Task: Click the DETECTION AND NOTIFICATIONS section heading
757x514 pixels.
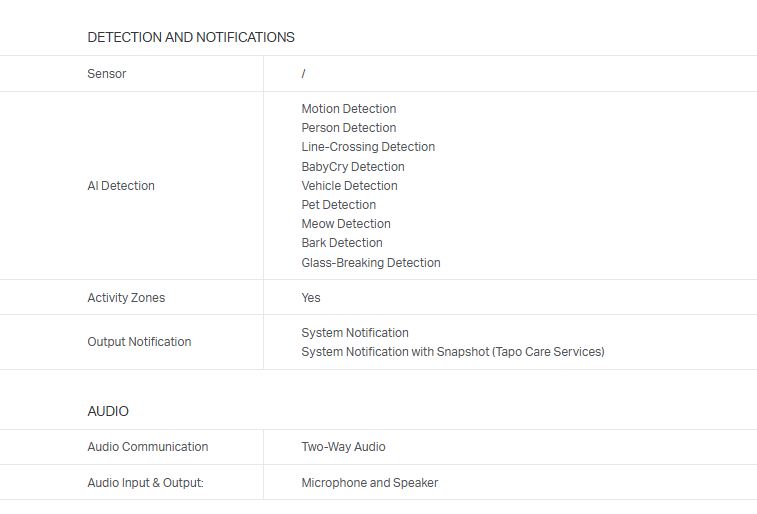Action: coord(191,37)
